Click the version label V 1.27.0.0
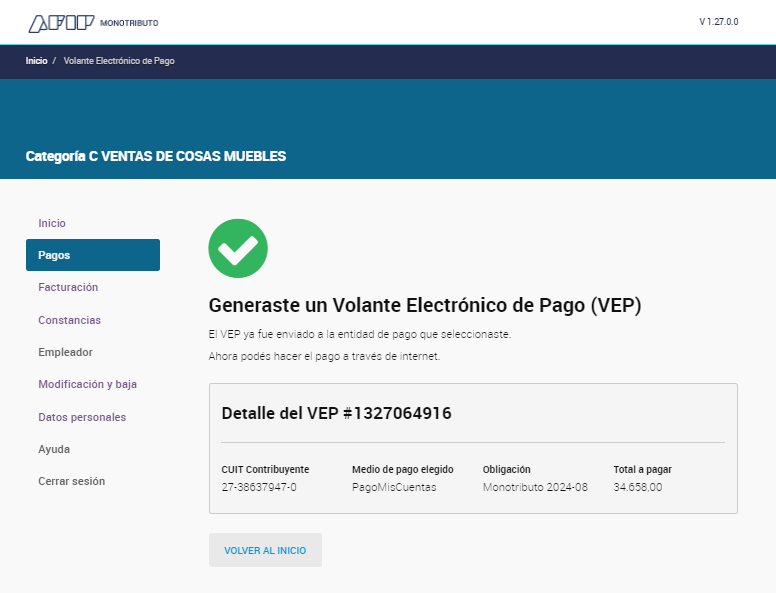 pos(719,22)
